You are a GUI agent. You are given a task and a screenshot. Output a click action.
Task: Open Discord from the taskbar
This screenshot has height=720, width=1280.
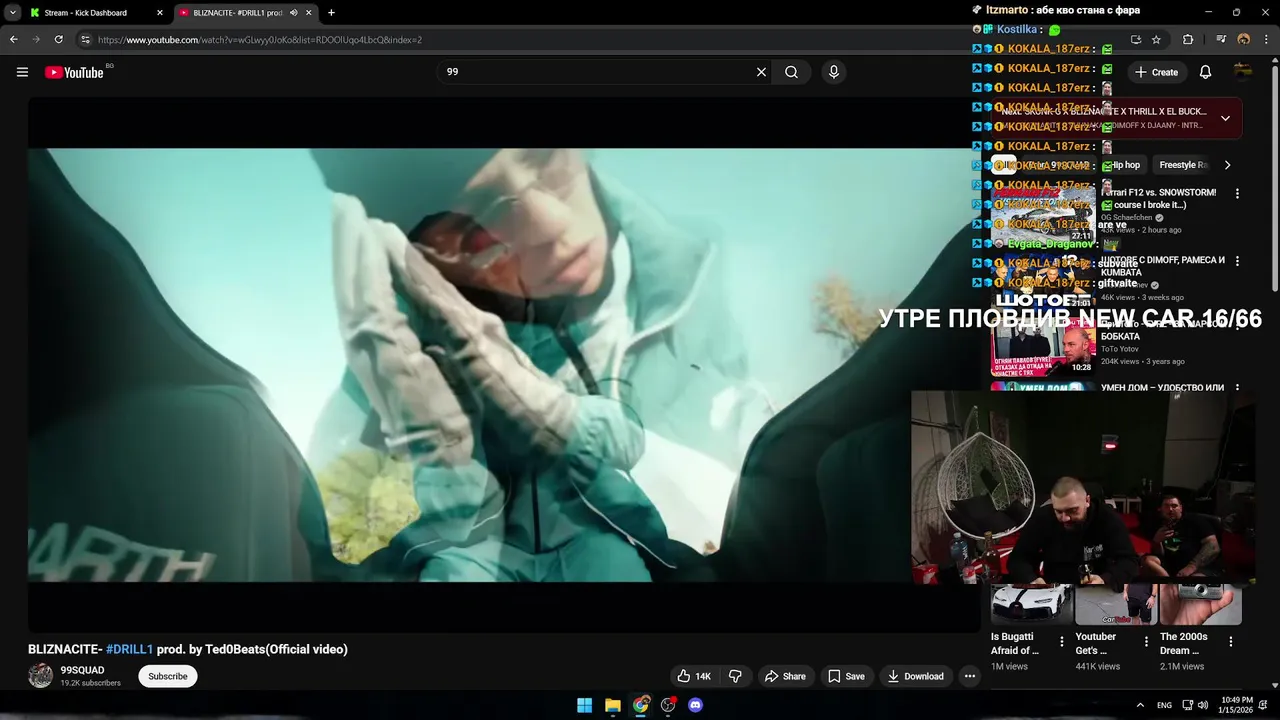click(x=696, y=705)
